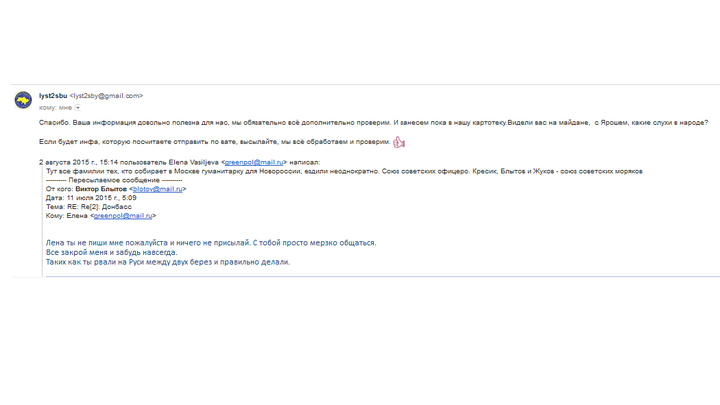Viewport: 720px width, 405px height.
Task: Open greenpol@mail.ru link in "Кому: Елена" line
Action: pos(124,215)
